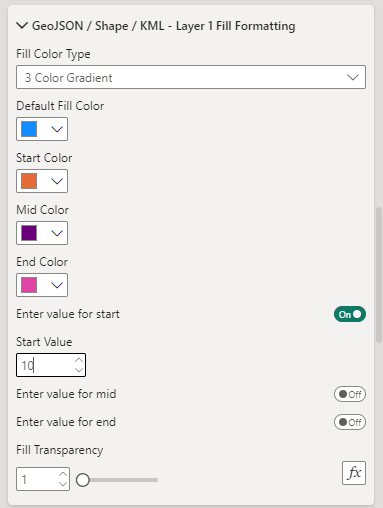Click the purple Mid Color swatch
The image size is (383, 508).
click(x=29, y=233)
